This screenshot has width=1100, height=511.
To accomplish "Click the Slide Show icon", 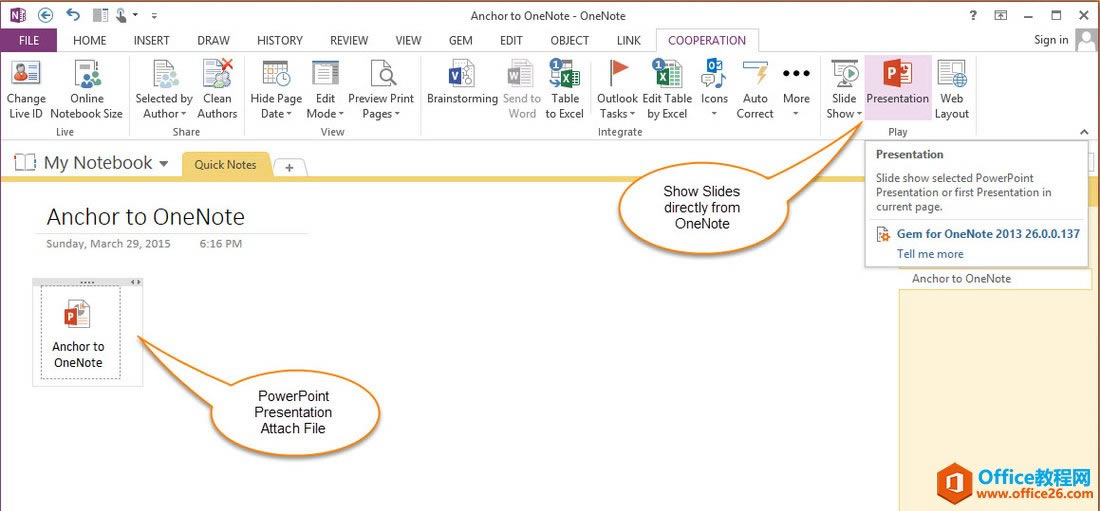I will (x=845, y=74).
